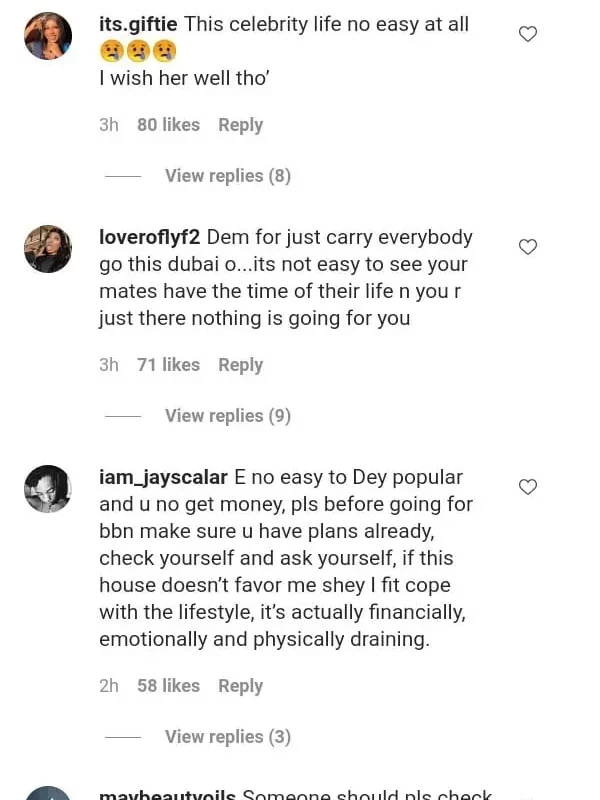
Task: View the 71 likes list
Action: (168, 365)
